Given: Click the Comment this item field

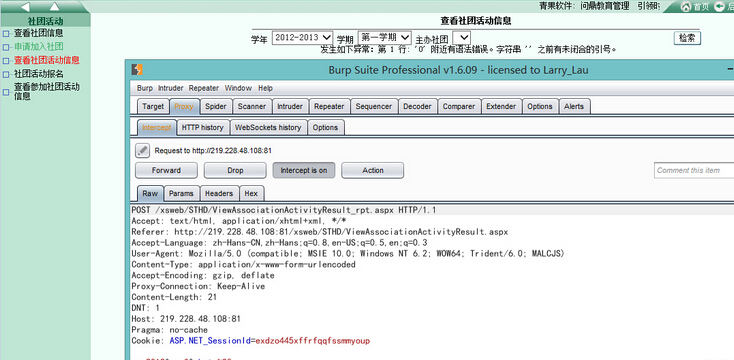Looking at the screenshot, I should click(694, 170).
